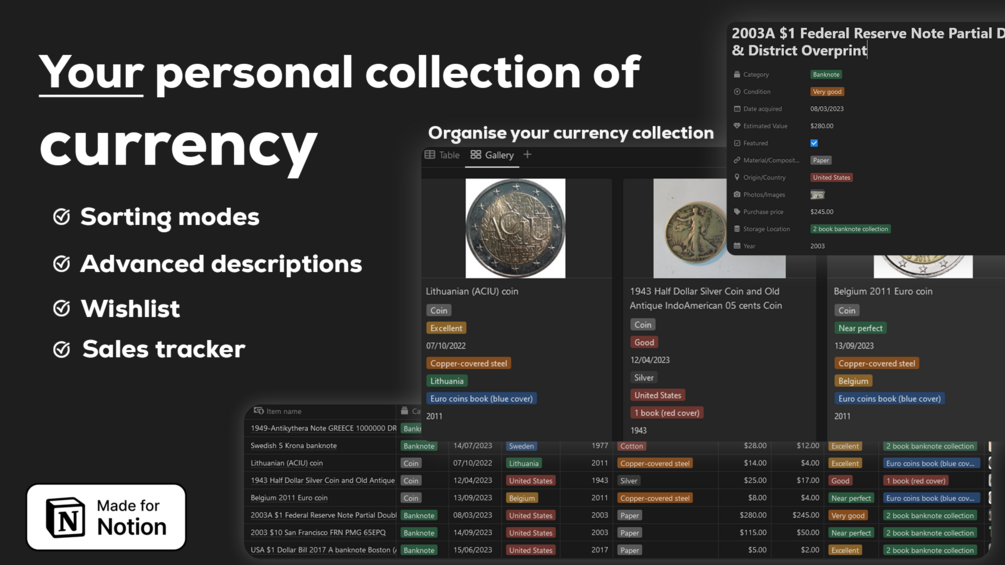Click '2 book banknote collection' in detail panel

pos(851,229)
